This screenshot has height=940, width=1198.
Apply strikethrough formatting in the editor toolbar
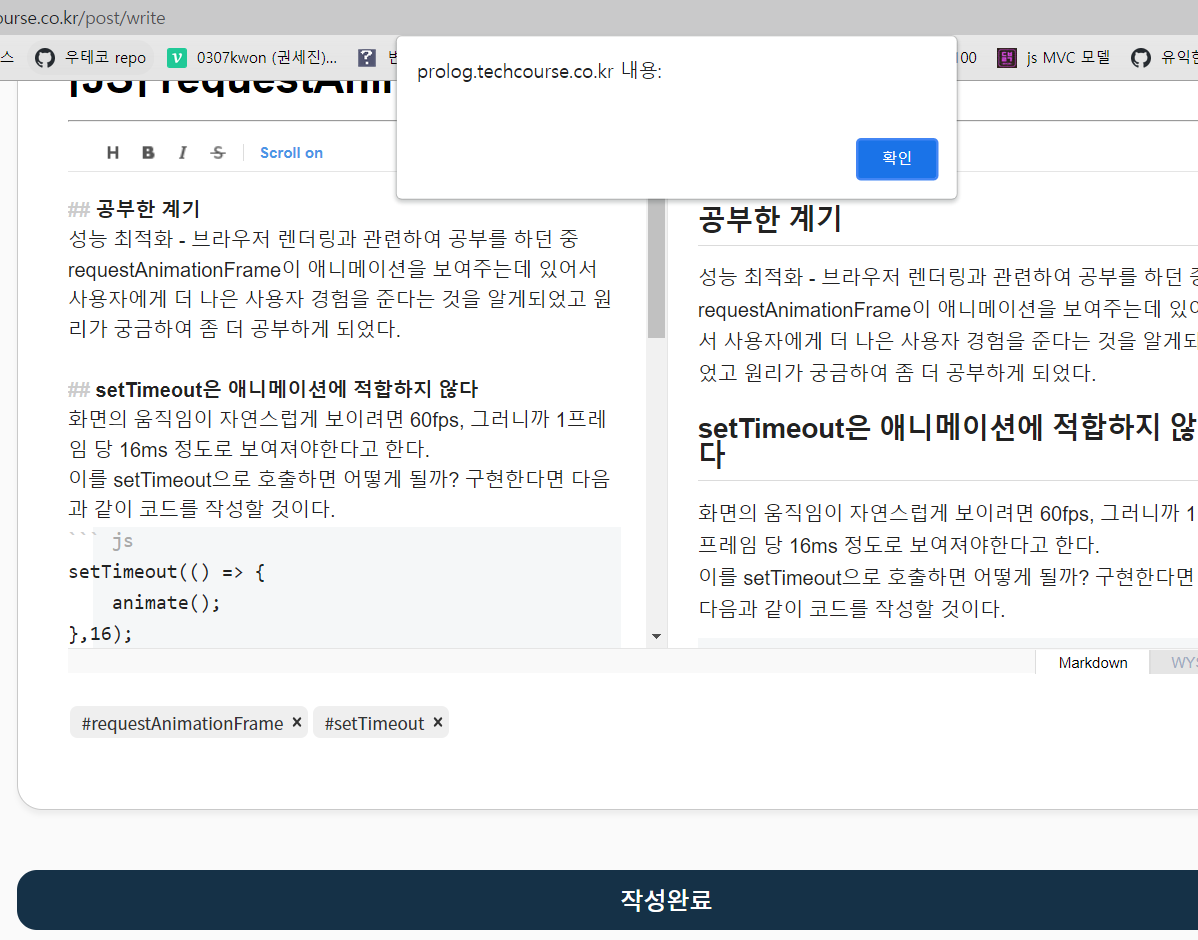coord(217,152)
